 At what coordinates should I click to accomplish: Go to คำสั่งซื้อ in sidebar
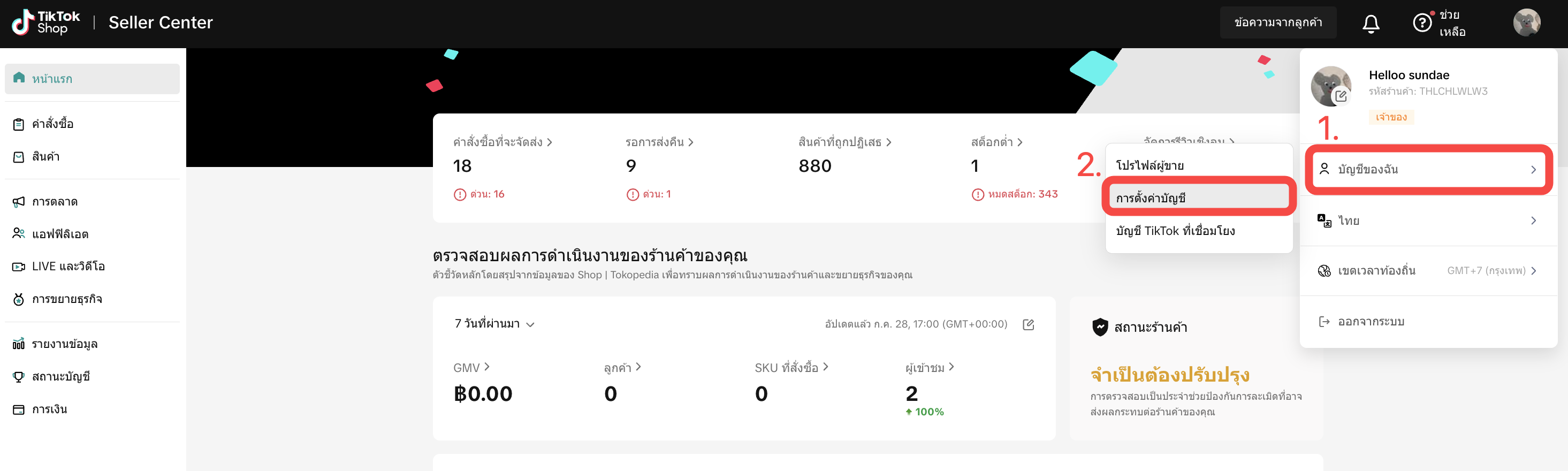(x=52, y=124)
